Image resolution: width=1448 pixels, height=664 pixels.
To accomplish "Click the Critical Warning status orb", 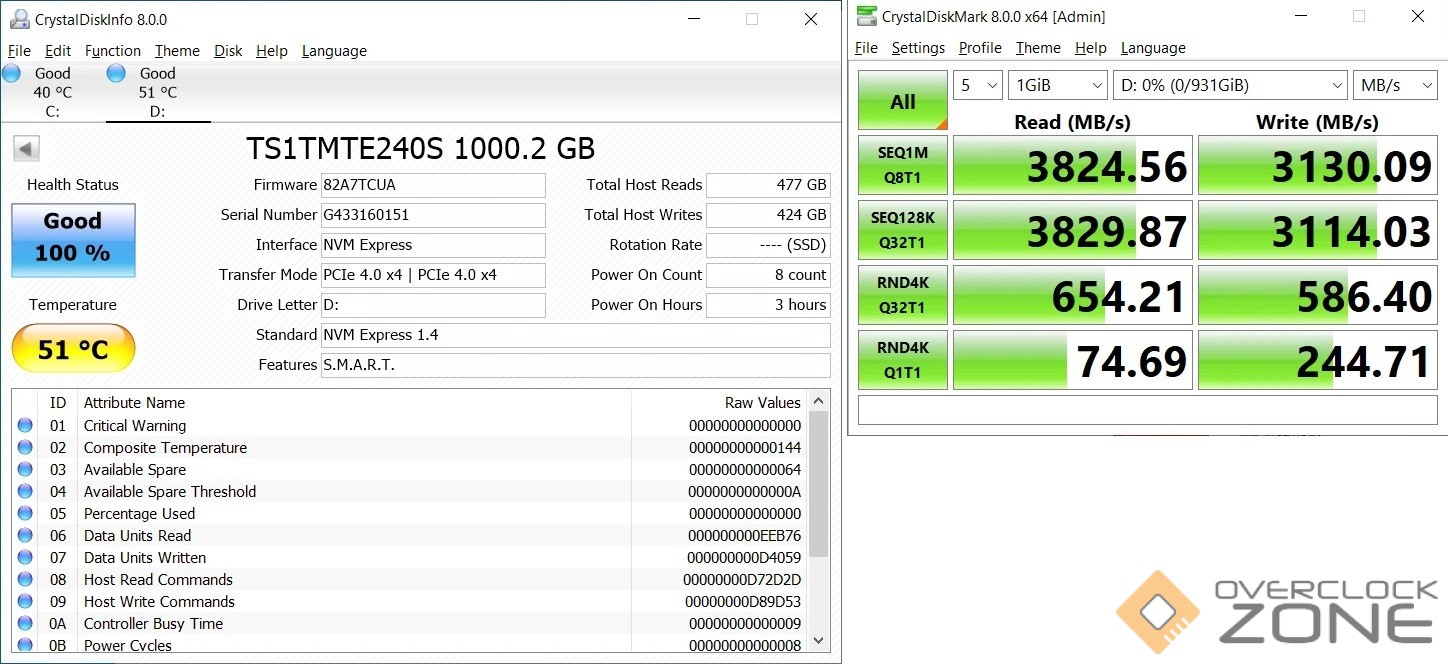I will (25, 426).
